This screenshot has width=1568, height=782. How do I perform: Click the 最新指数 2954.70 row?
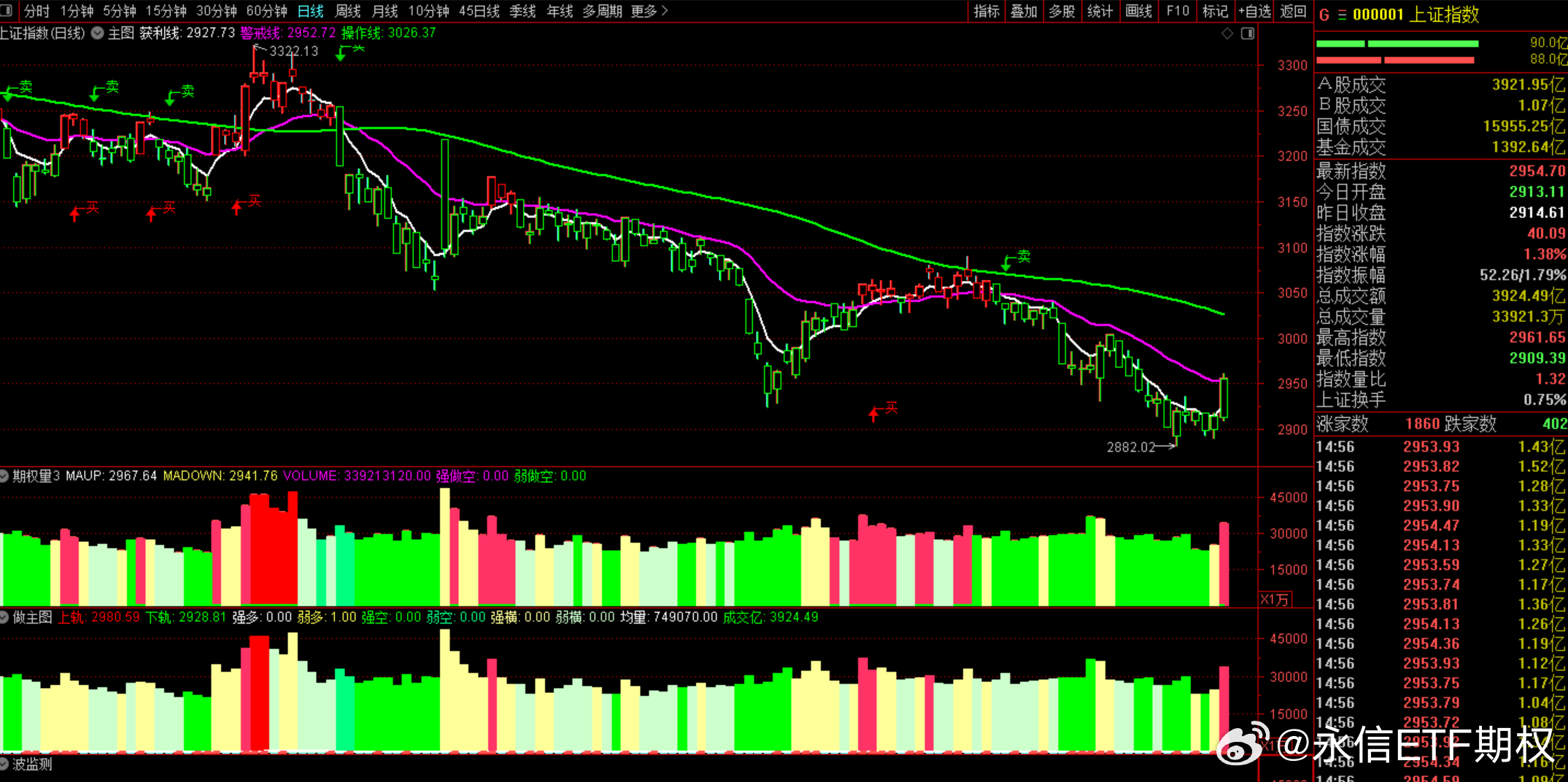point(1441,171)
